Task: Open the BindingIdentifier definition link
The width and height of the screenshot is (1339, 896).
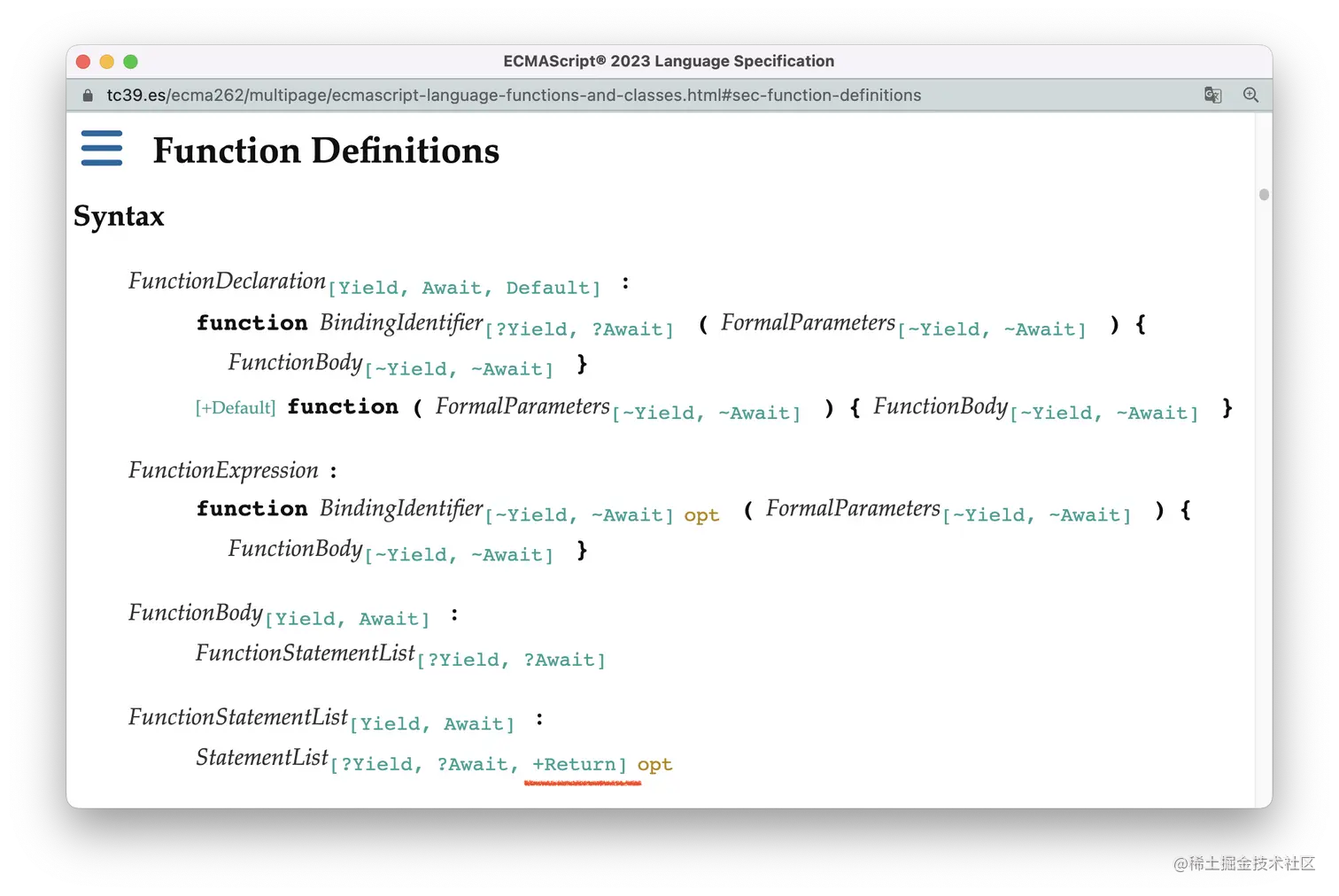Action: [400, 323]
